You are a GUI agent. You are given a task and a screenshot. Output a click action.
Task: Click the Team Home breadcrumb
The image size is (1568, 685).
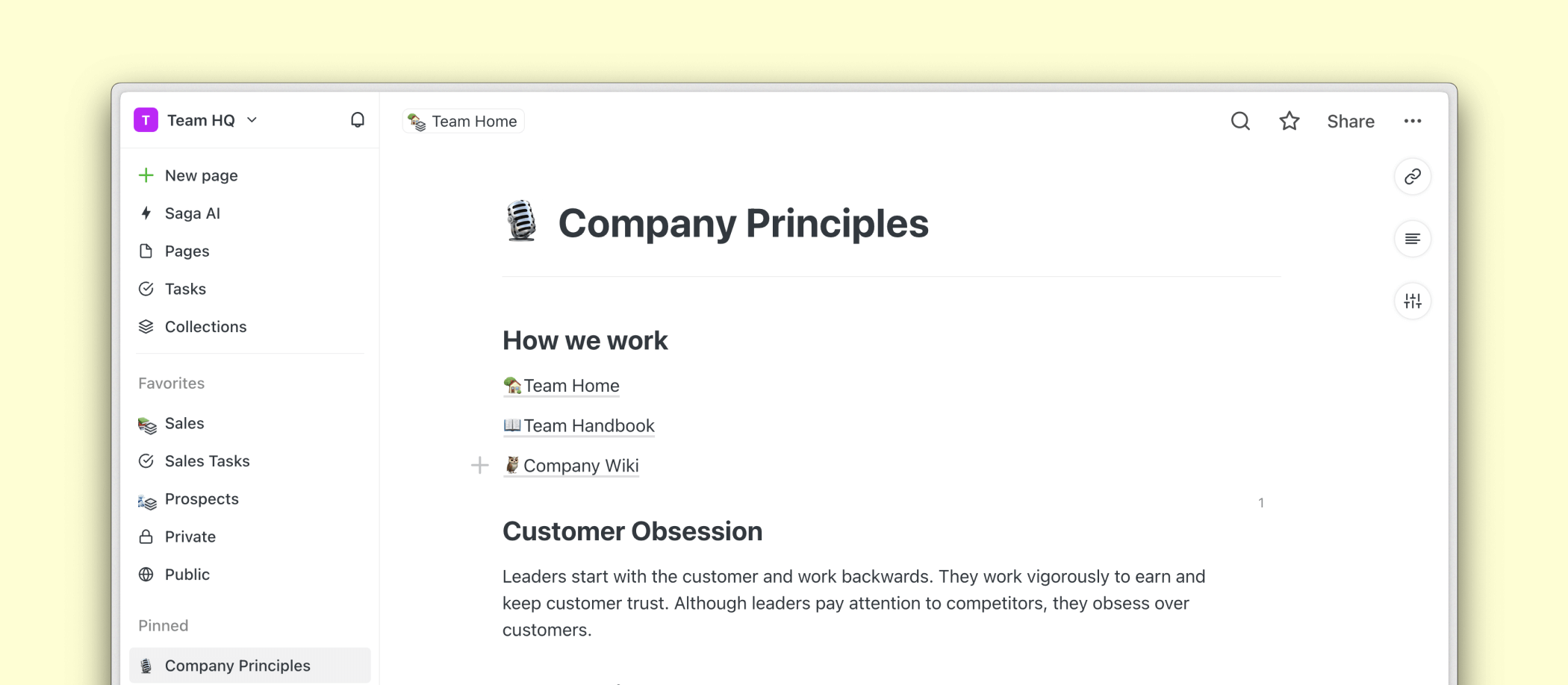coord(463,120)
